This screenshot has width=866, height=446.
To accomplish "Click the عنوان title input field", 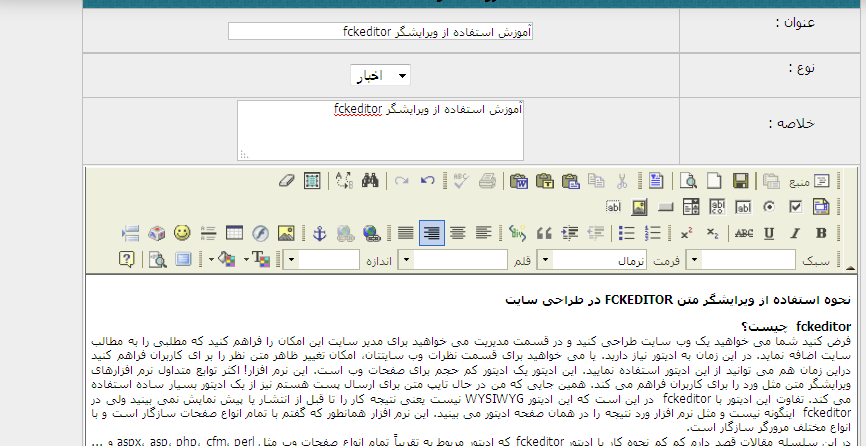I will coord(381,31).
